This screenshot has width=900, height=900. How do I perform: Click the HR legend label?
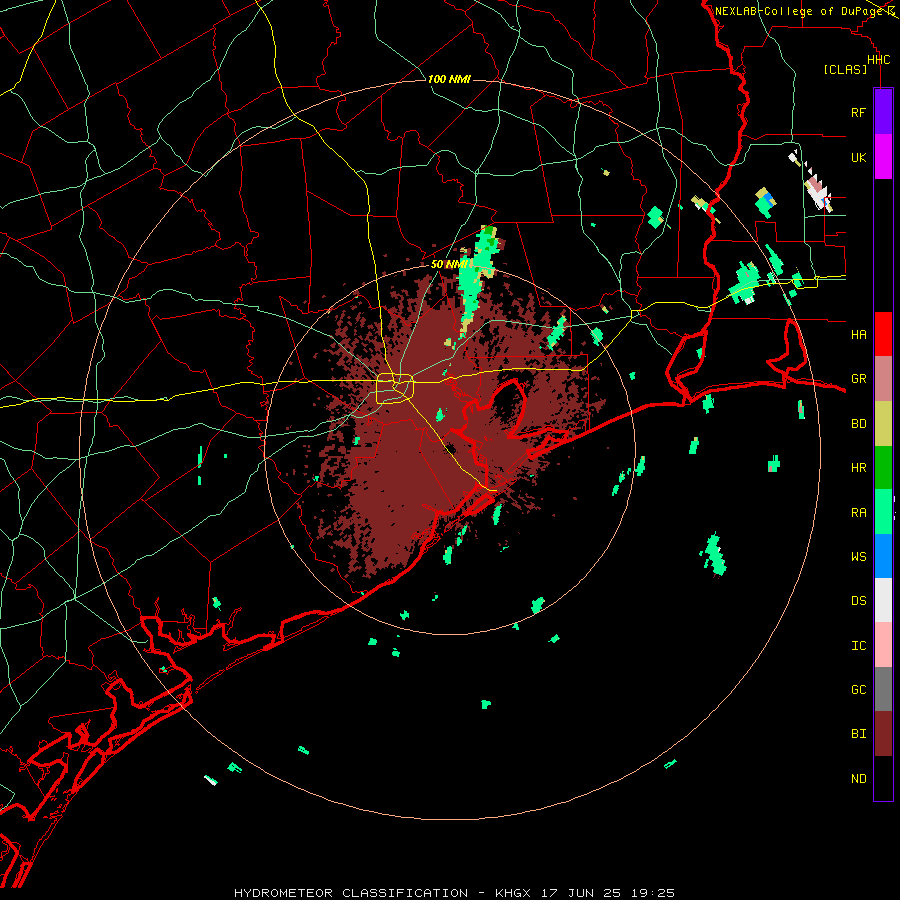(858, 468)
